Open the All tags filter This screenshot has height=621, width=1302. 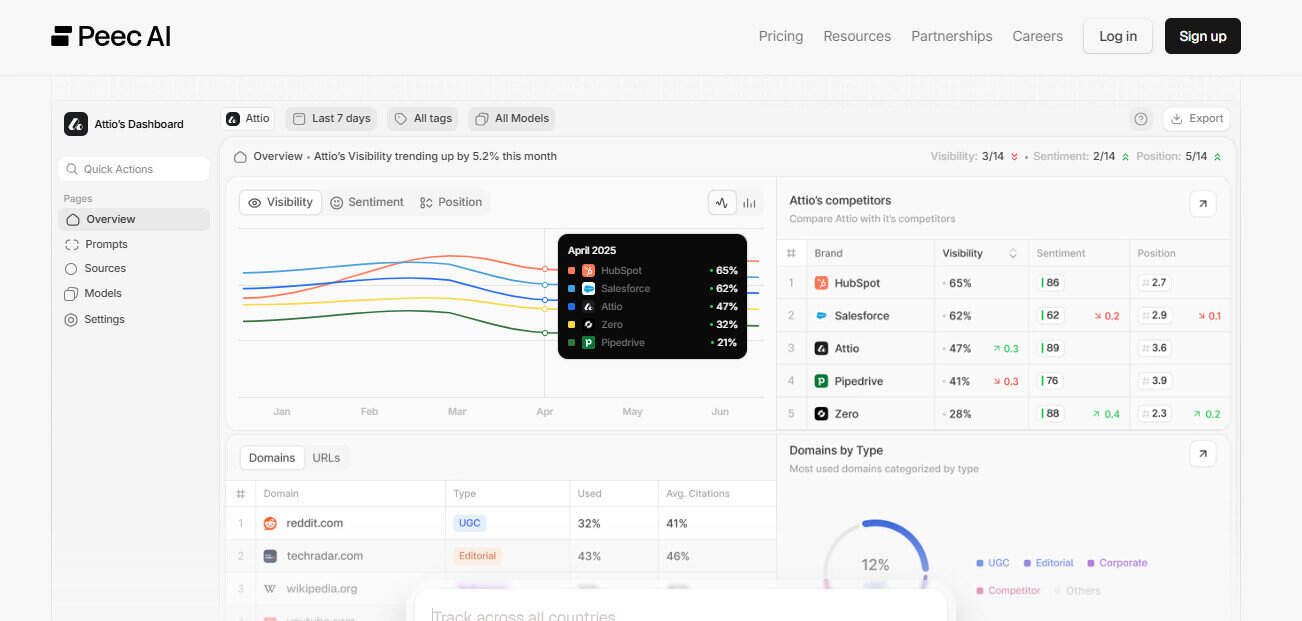422,118
